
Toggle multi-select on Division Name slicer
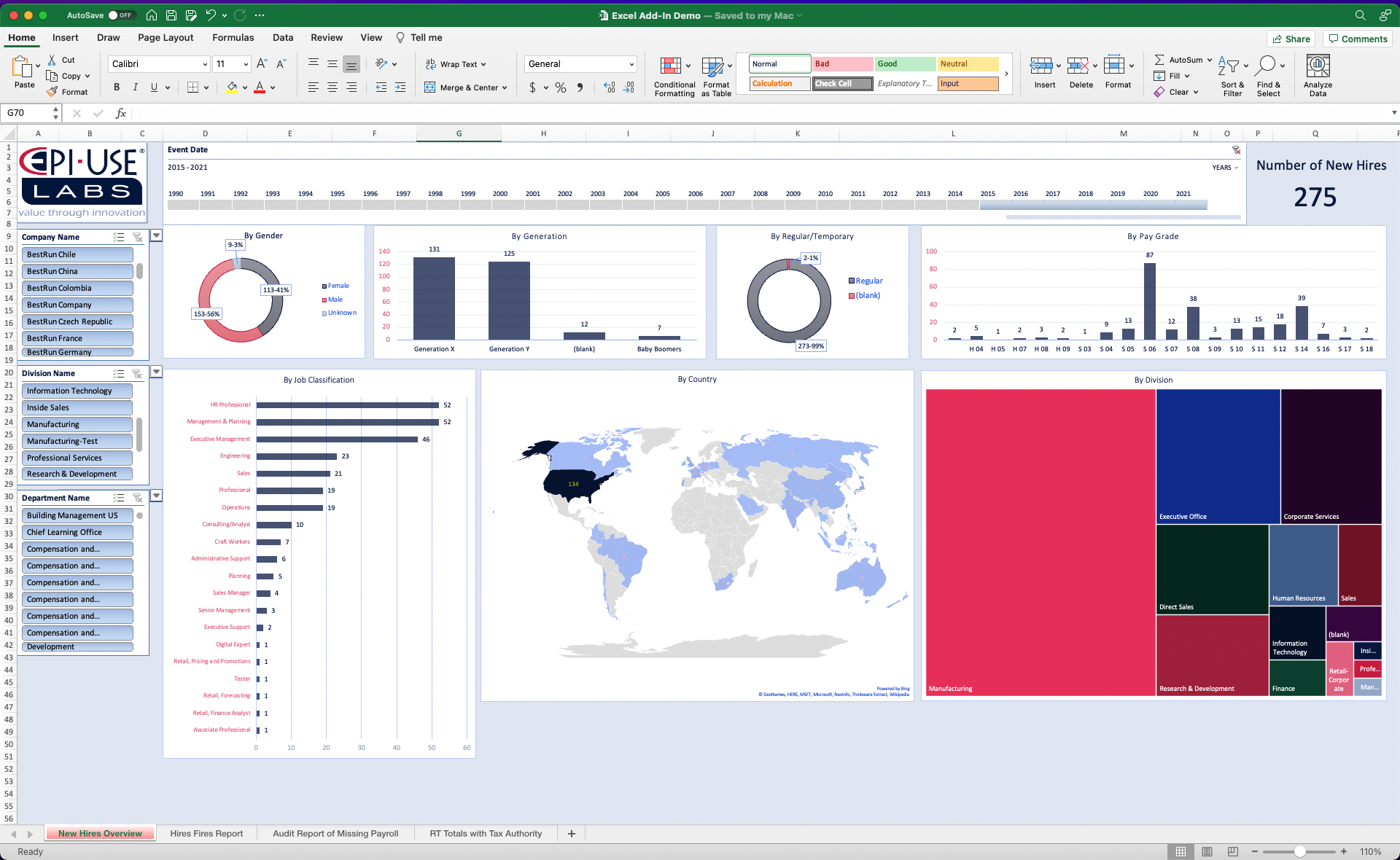click(118, 374)
